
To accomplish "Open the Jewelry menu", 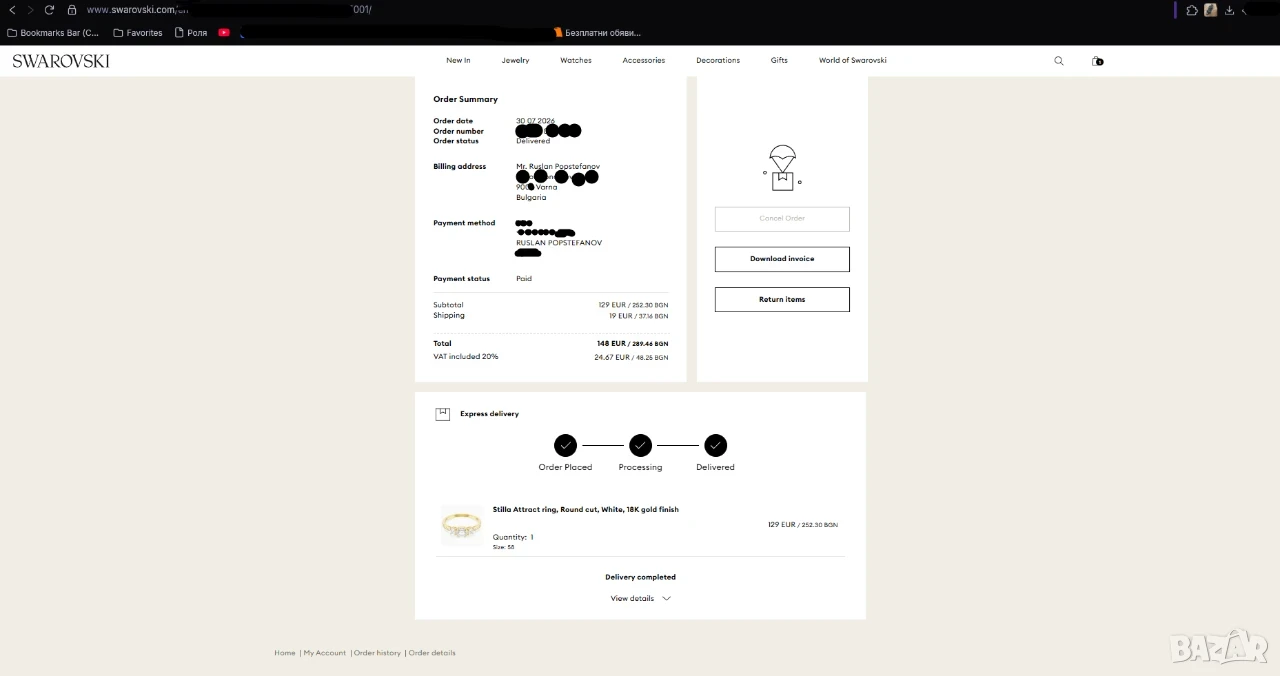I will (515, 60).
